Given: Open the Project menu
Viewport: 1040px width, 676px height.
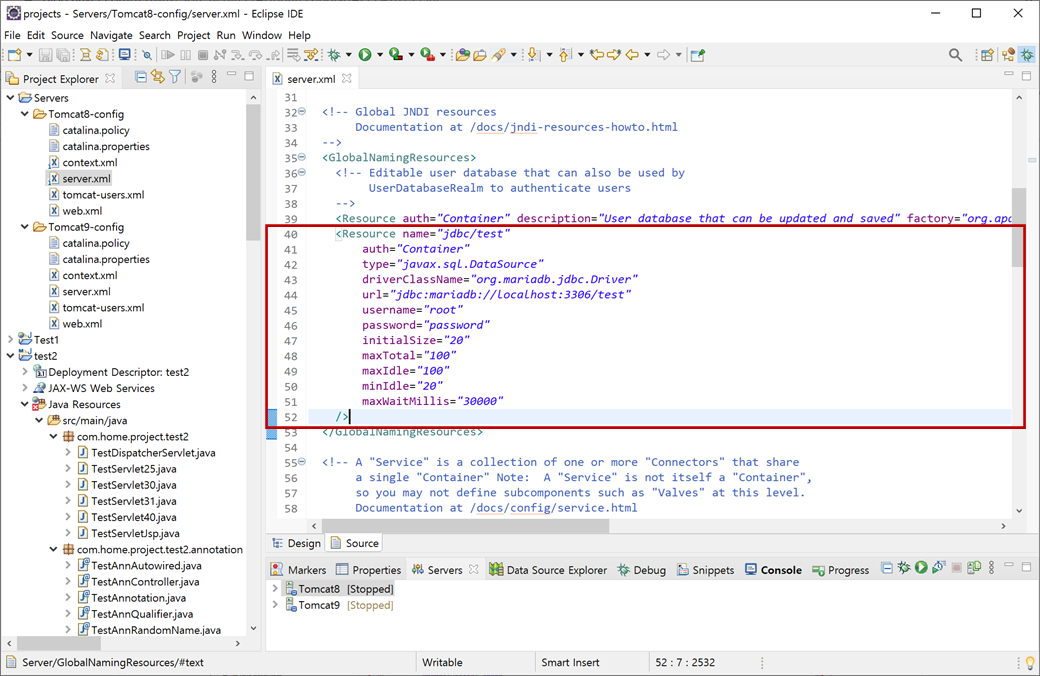Looking at the screenshot, I should tap(194, 35).
